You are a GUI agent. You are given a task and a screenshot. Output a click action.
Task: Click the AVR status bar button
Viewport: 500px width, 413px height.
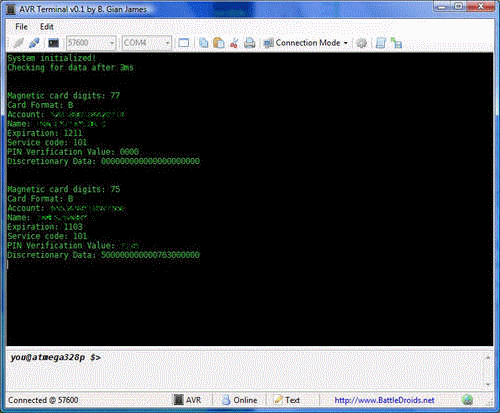pos(188,400)
